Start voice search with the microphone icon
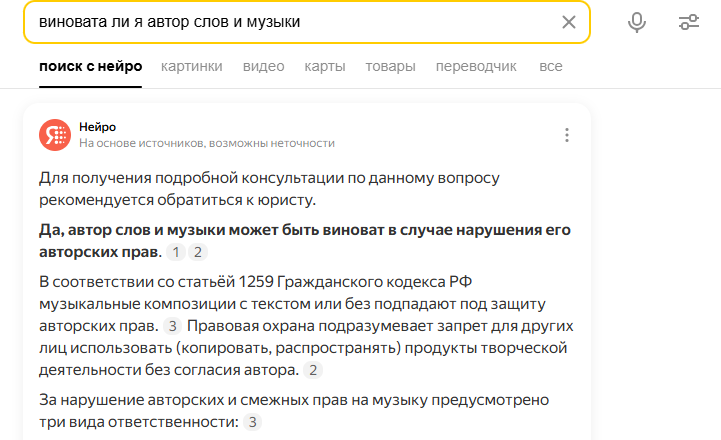 [637, 22]
